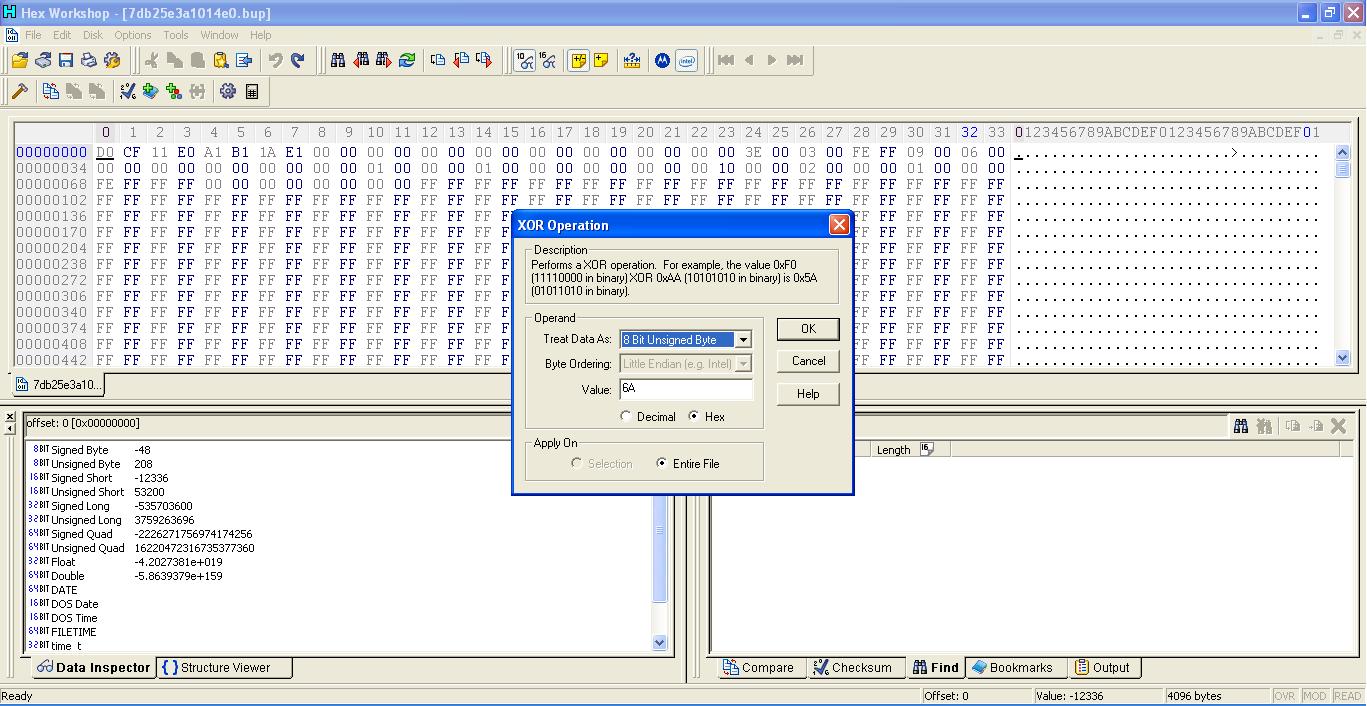Click the Add Bookmark toolbar icon
Screen dimensions: 1367x706
tap(151, 91)
